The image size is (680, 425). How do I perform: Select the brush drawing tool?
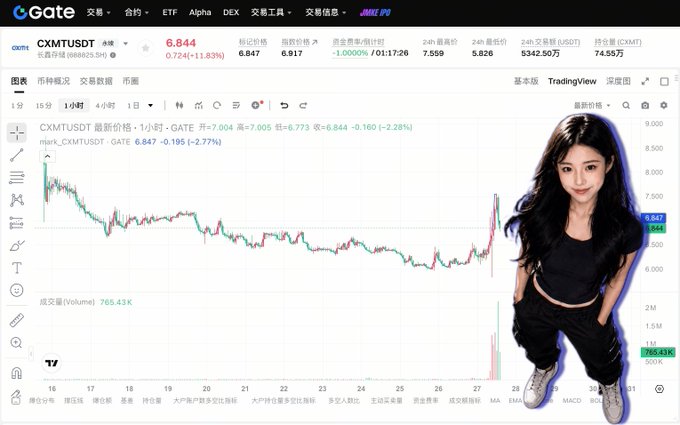click(x=17, y=245)
